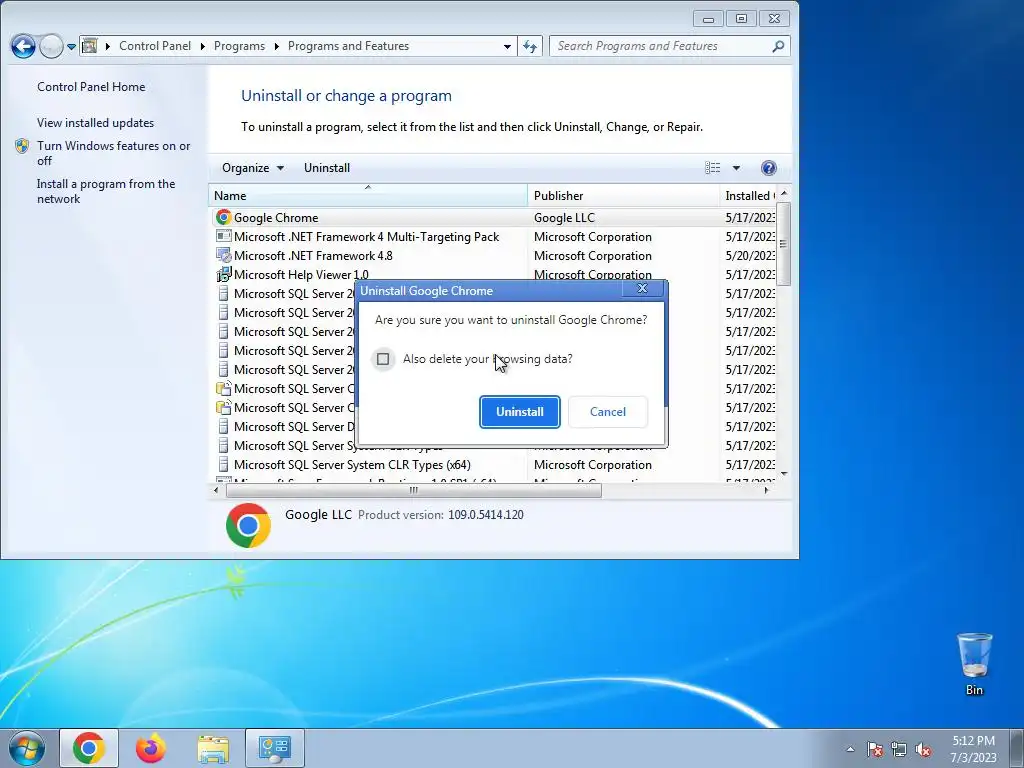Open the Organize menu
Viewport: 1024px width, 768px height.
click(x=253, y=168)
